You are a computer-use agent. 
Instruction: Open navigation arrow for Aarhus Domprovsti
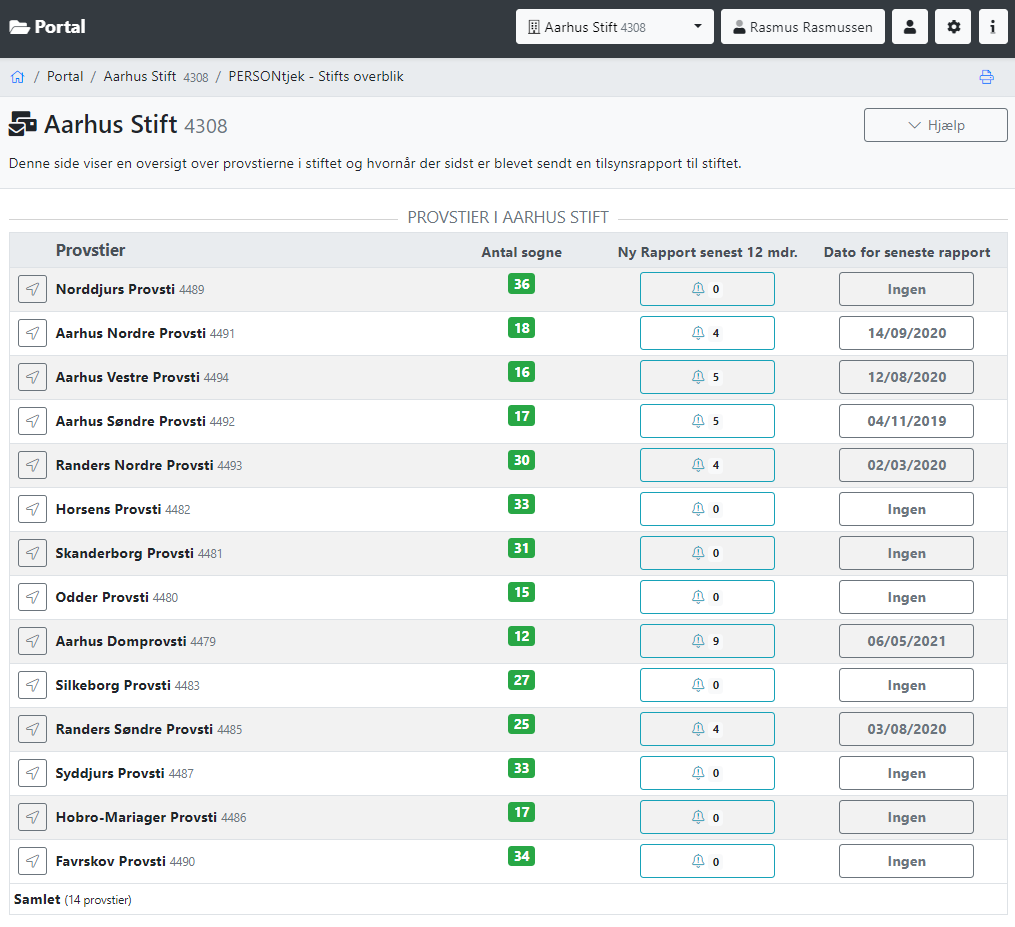click(x=32, y=641)
